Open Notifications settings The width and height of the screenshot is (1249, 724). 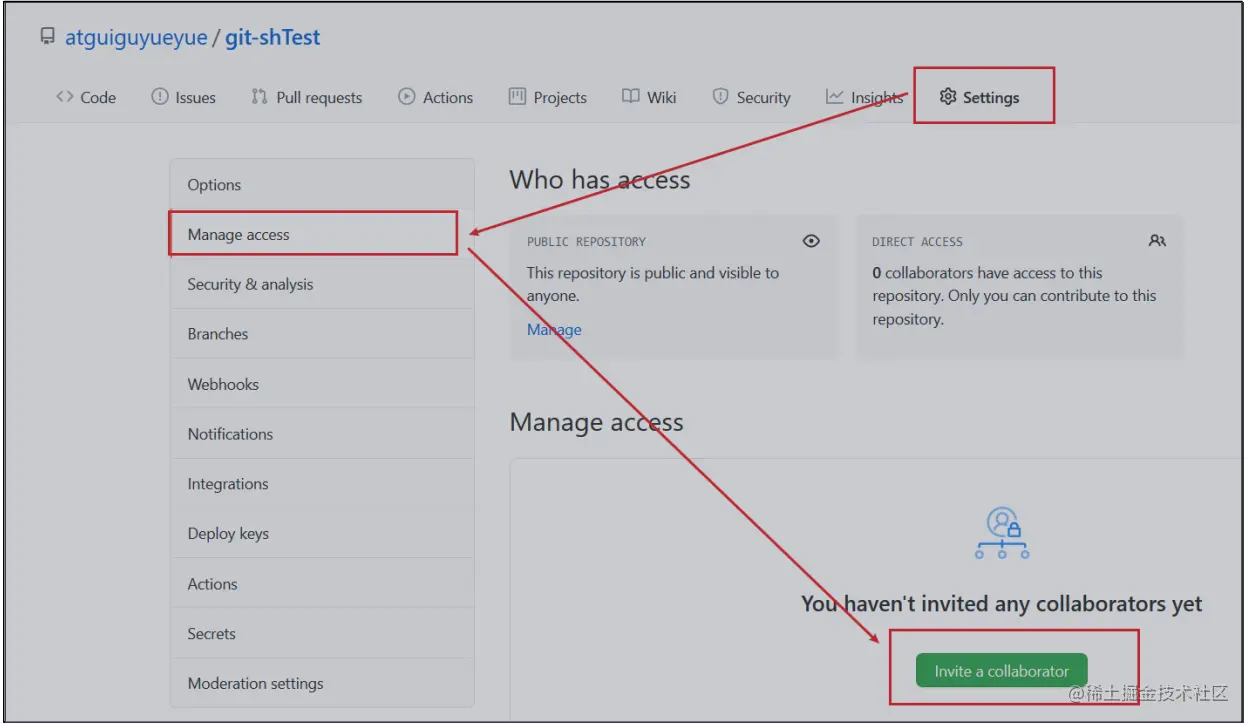tap(322, 434)
